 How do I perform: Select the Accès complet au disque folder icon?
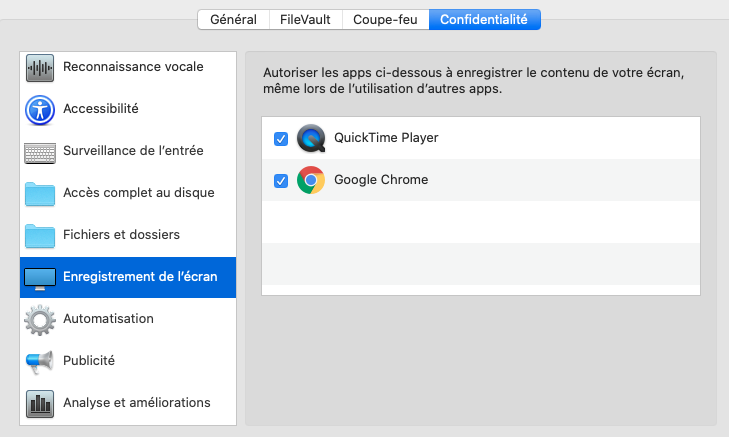coord(40,194)
